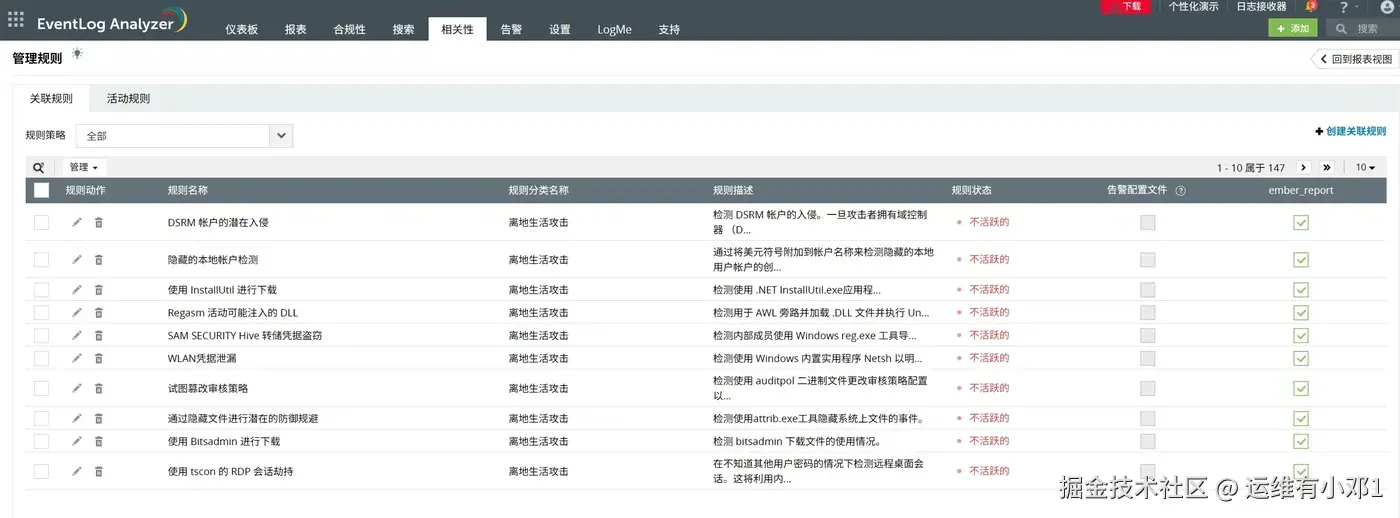The image size is (1400, 518).
Task: Delete the 隐藏的本地帐户检测 rule
Action: point(98,259)
